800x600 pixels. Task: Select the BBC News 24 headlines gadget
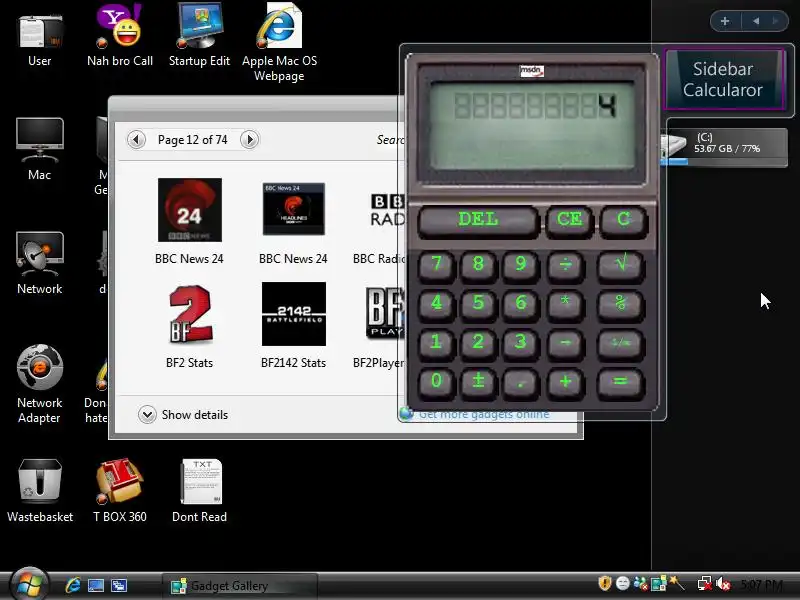point(293,221)
